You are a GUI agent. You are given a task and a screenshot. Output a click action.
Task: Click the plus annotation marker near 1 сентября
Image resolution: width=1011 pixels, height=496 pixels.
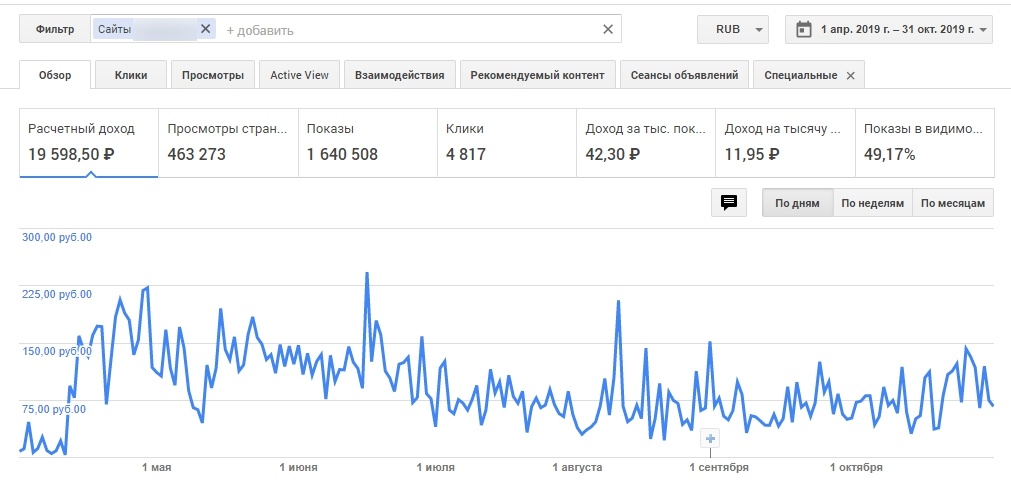pyautogui.click(x=710, y=439)
